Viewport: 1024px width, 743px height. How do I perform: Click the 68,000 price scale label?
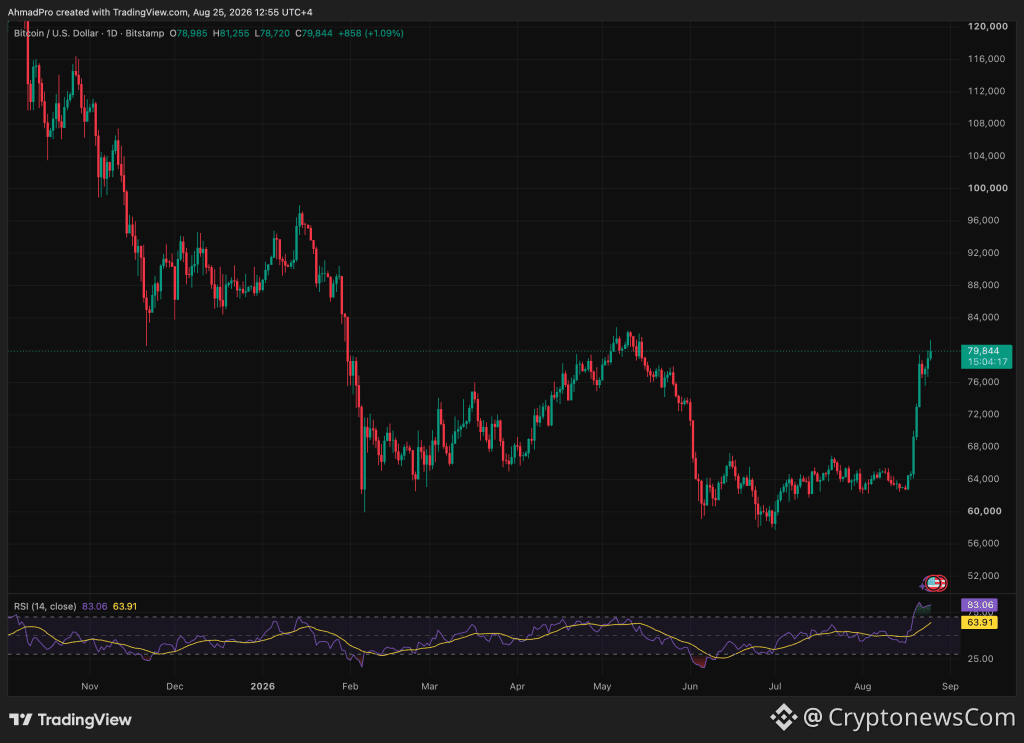tap(984, 447)
